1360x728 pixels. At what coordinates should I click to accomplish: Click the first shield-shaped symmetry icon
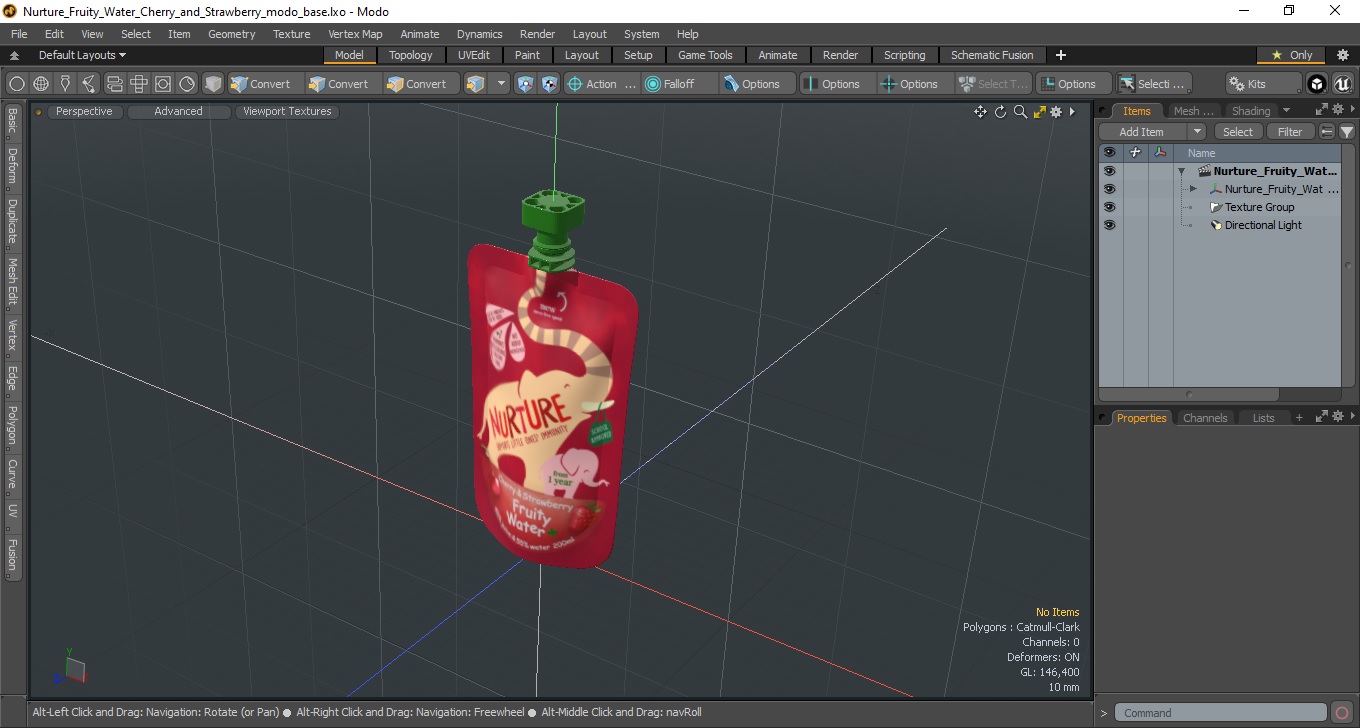[526, 84]
